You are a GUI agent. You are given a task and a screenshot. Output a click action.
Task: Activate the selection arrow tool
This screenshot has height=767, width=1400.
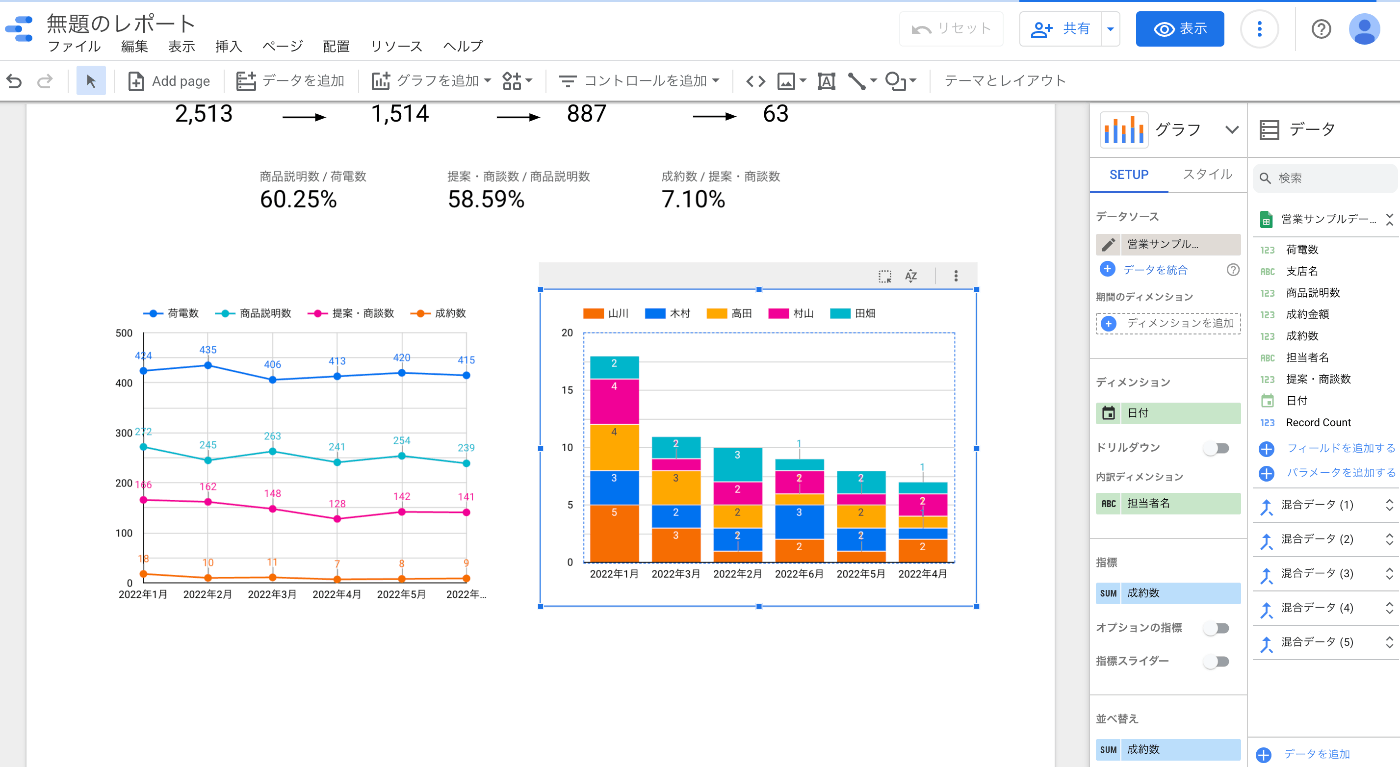91,81
